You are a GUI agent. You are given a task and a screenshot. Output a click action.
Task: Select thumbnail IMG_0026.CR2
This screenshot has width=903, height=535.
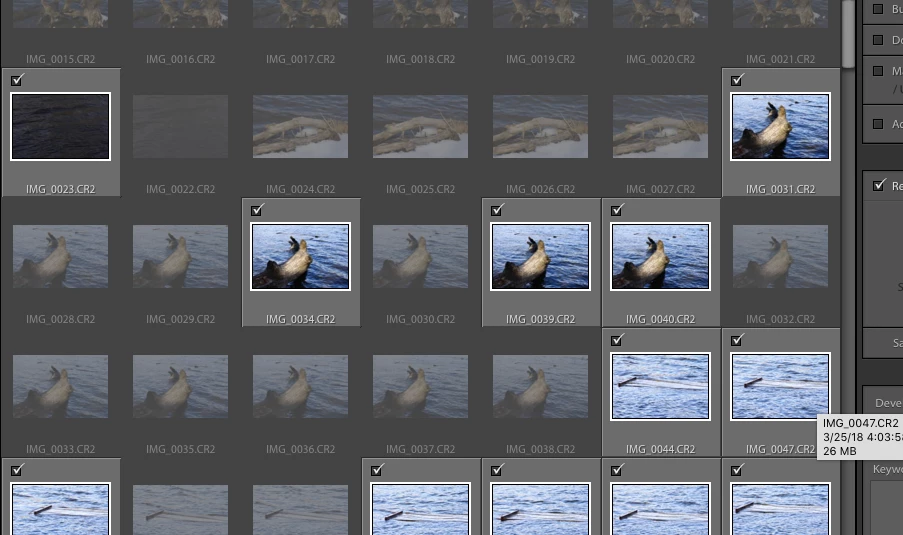coord(540,126)
